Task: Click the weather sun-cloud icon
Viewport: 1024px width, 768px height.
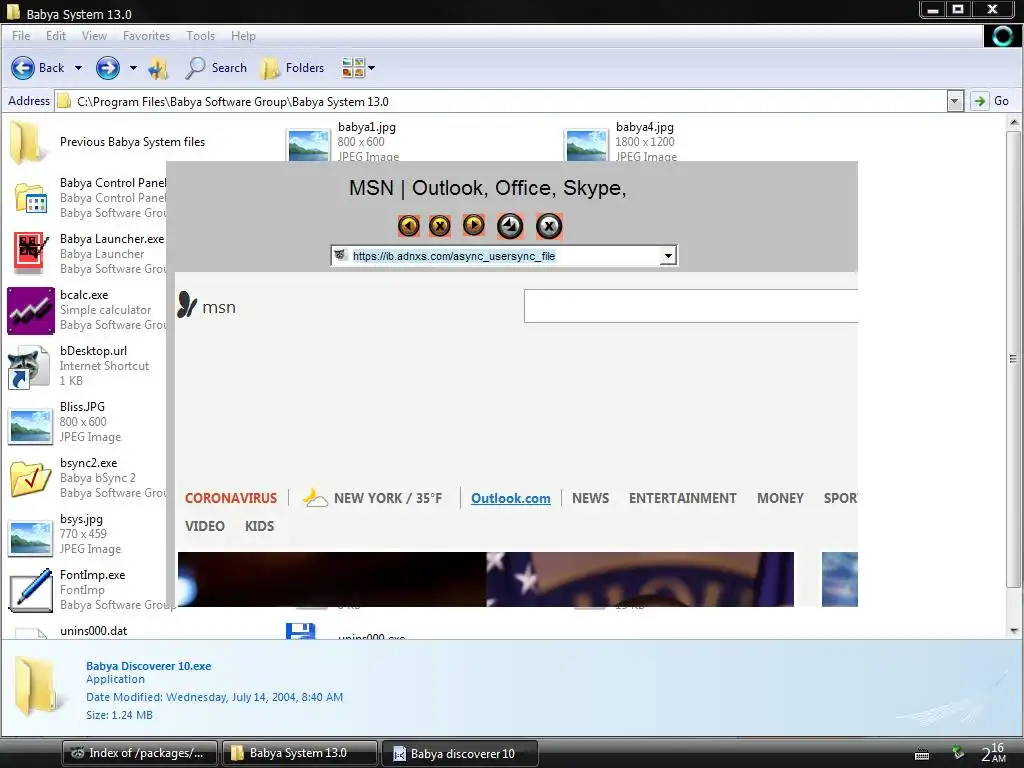Action: point(315,498)
